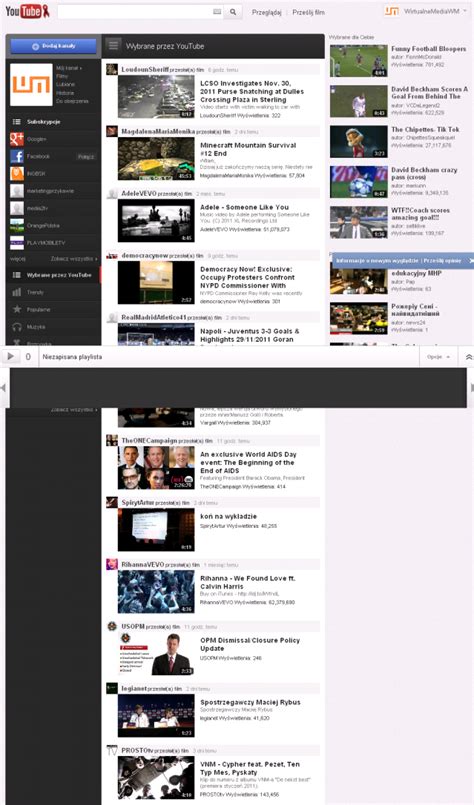Click the Facebook sidebar icon
The image size is (474, 805).
pyautogui.click(x=17, y=156)
